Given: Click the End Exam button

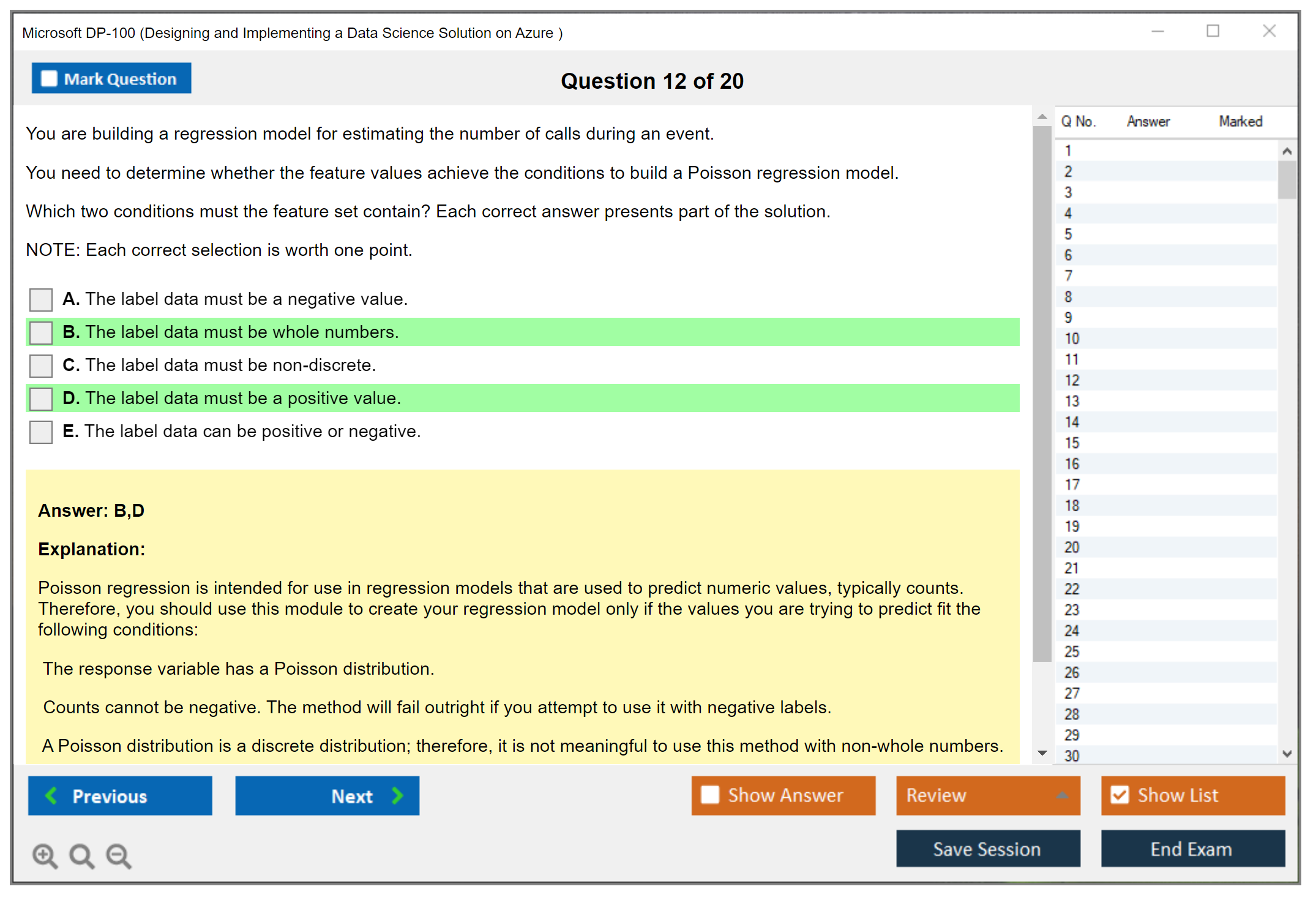Looking at the screenshot, I should 1192,849.
